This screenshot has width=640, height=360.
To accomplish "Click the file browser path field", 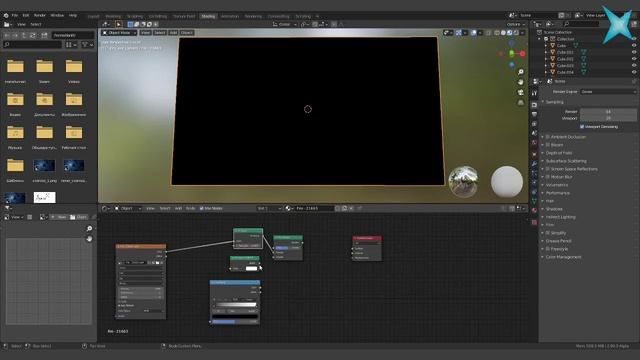I will pyautogui.click(x=73, y=36).
